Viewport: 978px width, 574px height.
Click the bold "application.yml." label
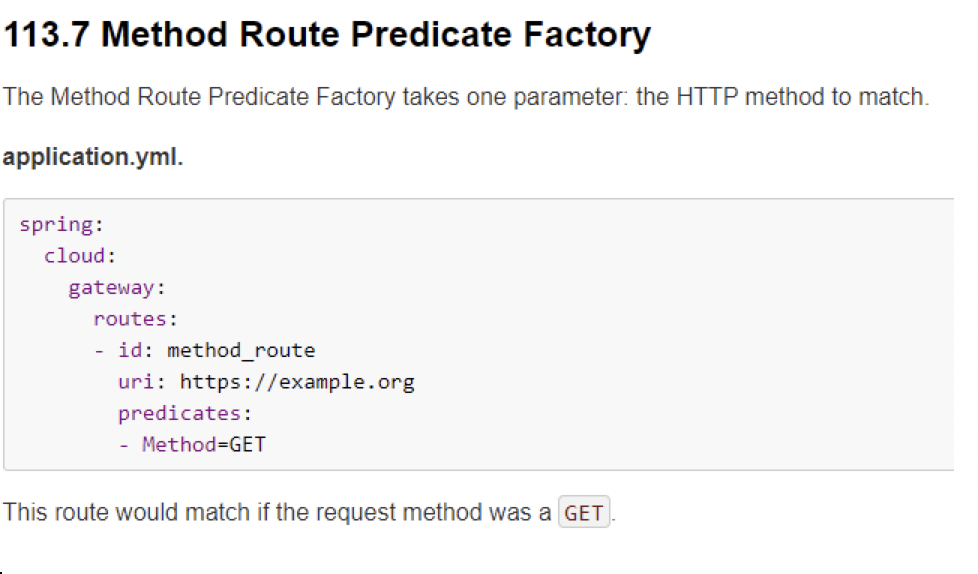click(93, 159)
